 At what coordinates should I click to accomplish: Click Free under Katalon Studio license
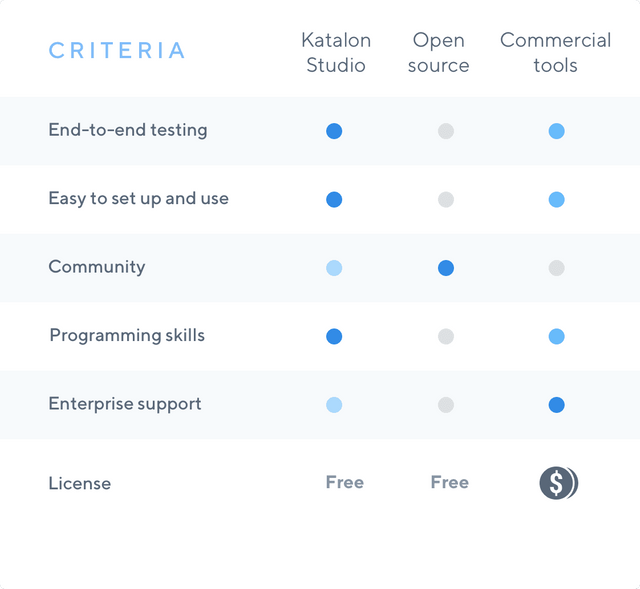(344, 482)
